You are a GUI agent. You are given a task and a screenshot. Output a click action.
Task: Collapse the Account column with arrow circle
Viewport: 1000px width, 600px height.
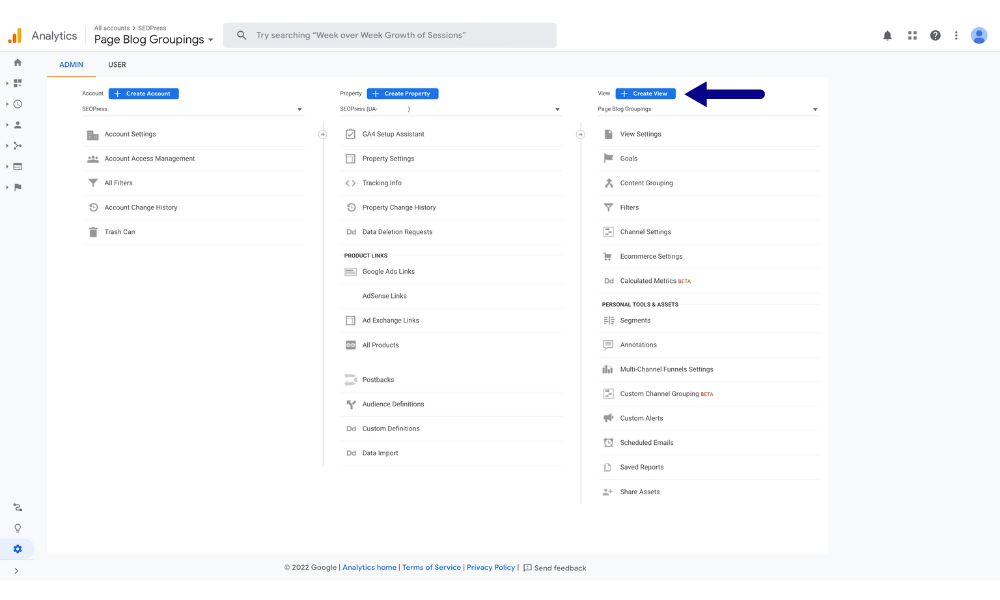pos(323,135)
